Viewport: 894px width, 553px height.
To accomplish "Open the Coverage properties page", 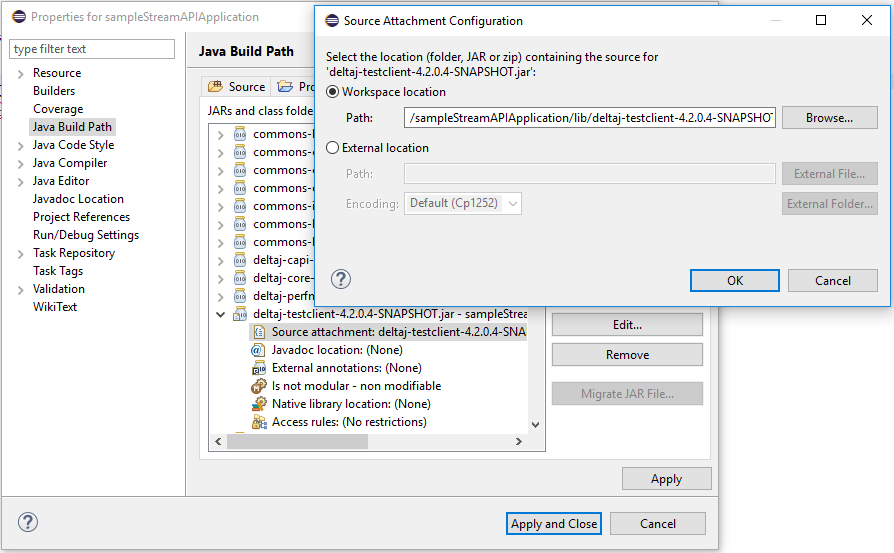I will (x=58, y=109).
